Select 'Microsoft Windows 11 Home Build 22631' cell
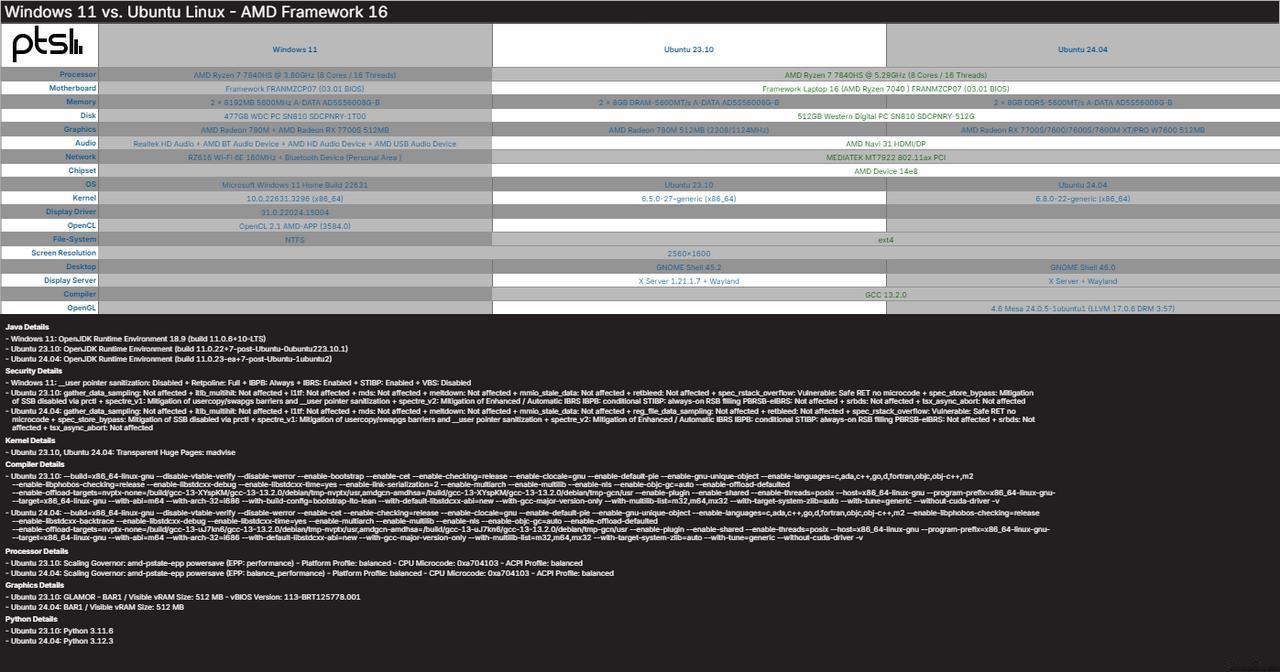Viewport: 1280px width, 672px height. 295,185
